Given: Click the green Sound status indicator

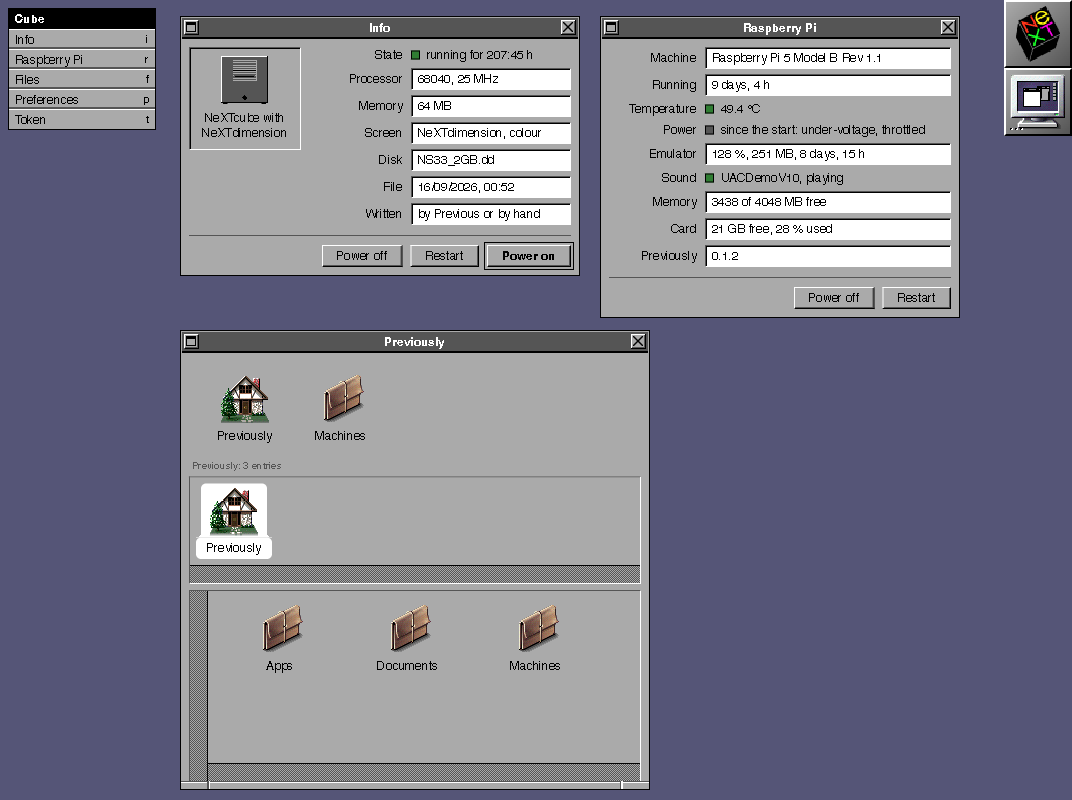Looking at the screenshot, I should click(710, 178).
